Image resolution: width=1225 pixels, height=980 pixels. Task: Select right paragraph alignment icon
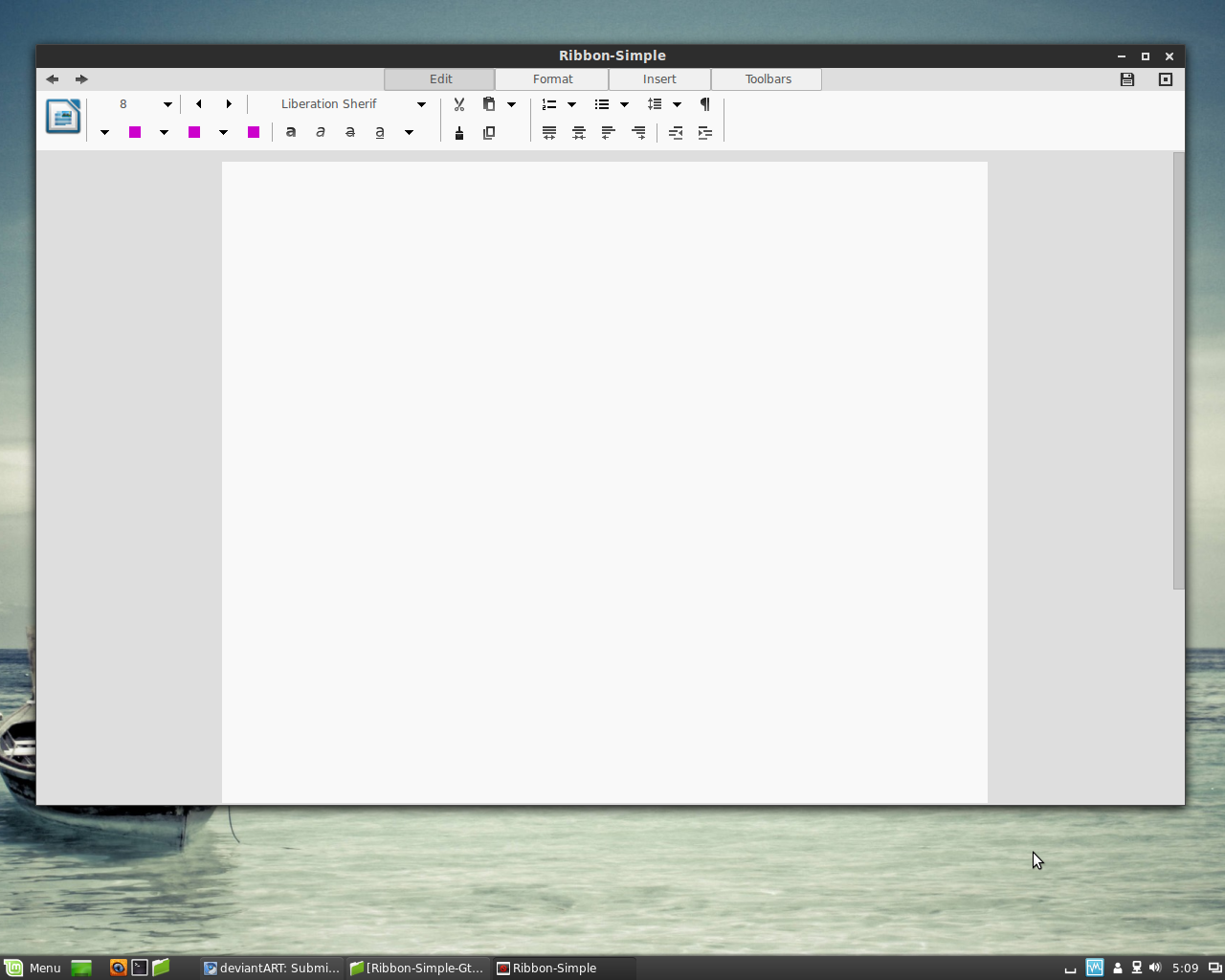point(638,133)
